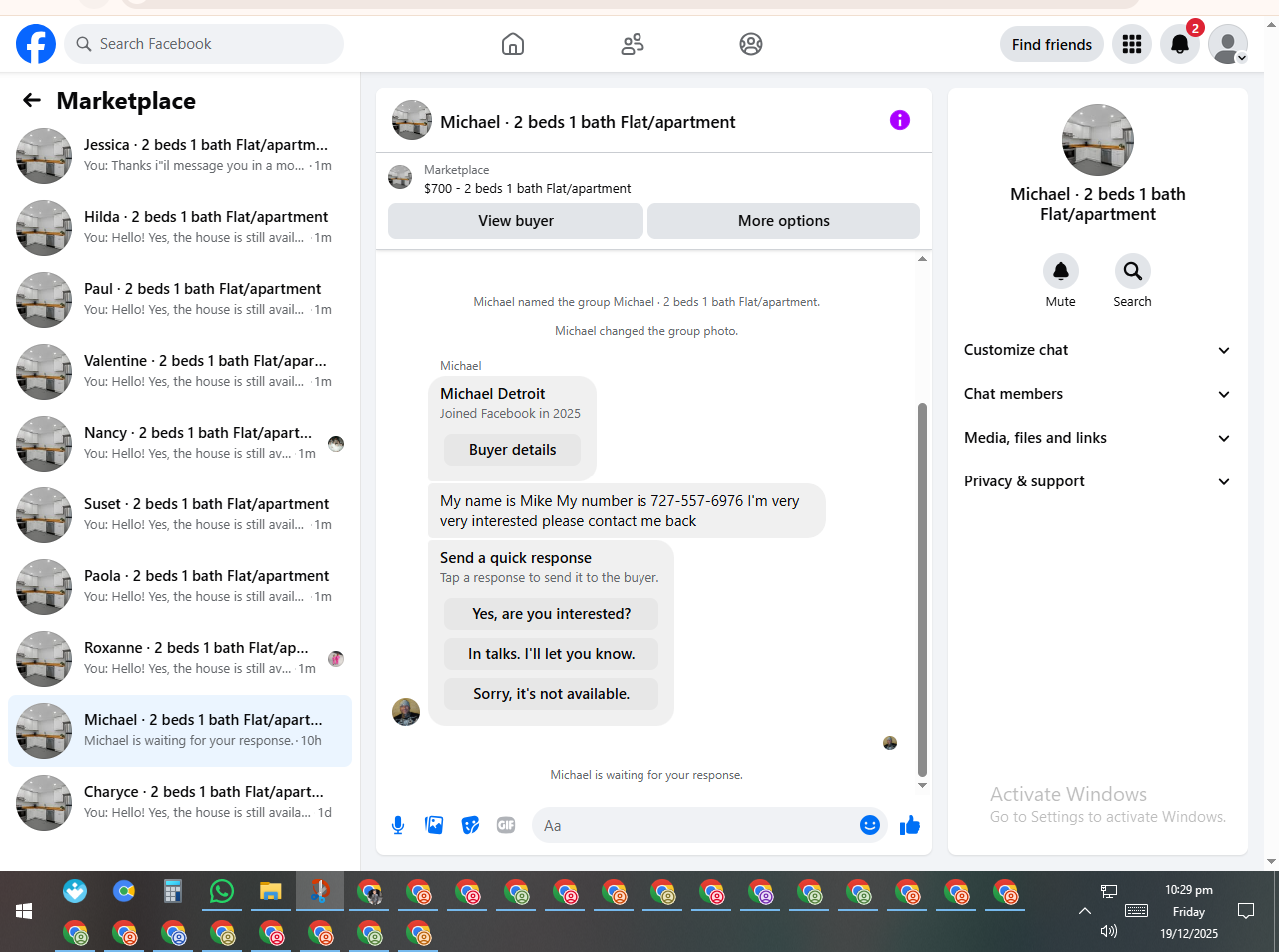1279x952 pixels.
Task: Click the More options button
Action: pos(784,221)
